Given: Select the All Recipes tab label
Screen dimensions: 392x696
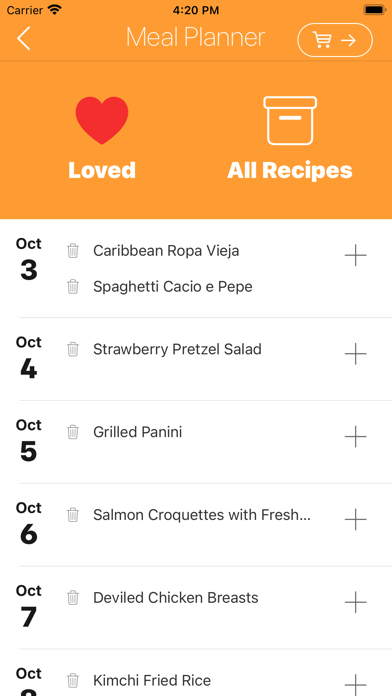Looking at the screenshot, I should pos(290,170).
